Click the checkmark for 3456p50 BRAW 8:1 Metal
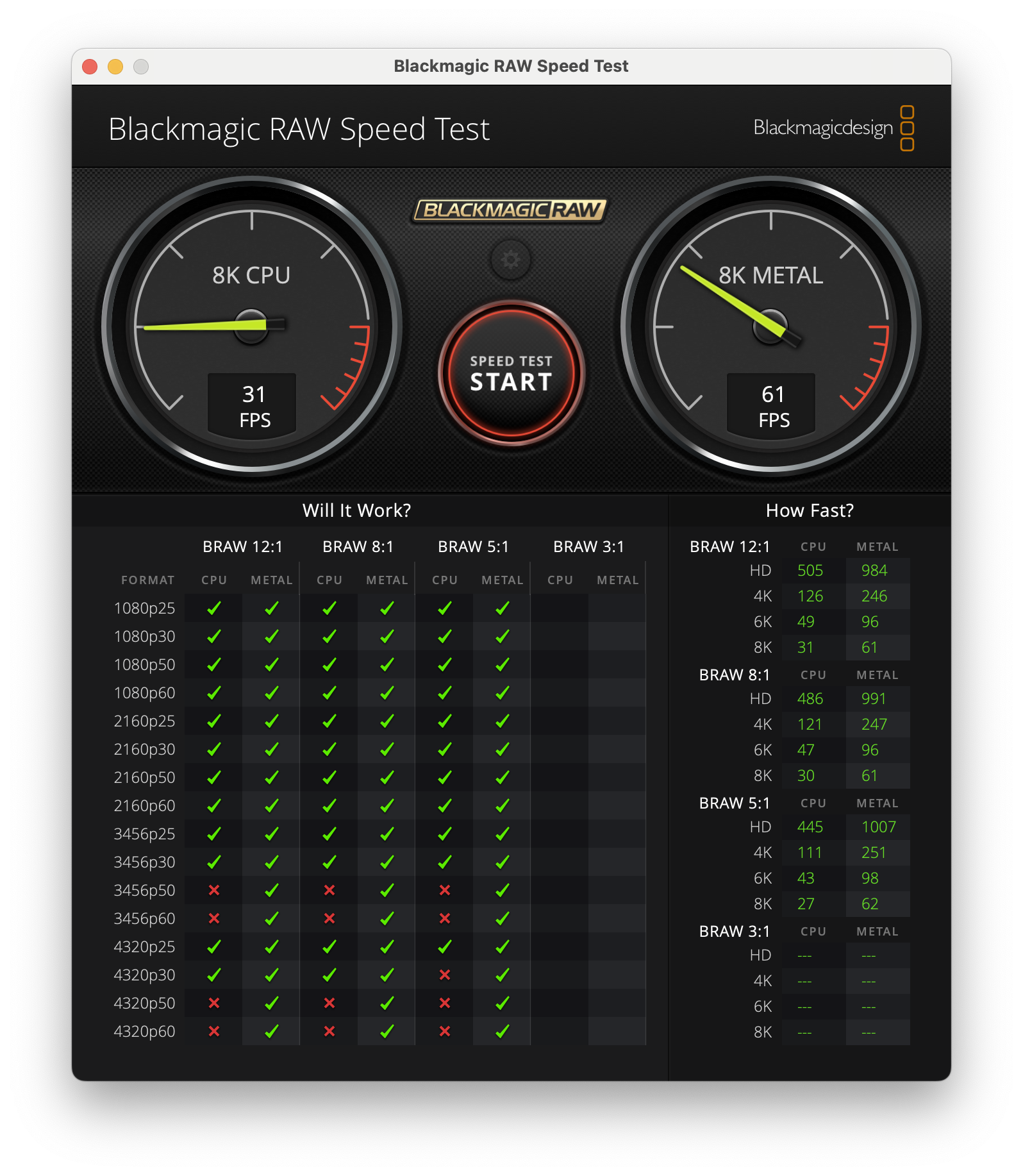The image size is (1023, 1176). (x=387, y=890)
